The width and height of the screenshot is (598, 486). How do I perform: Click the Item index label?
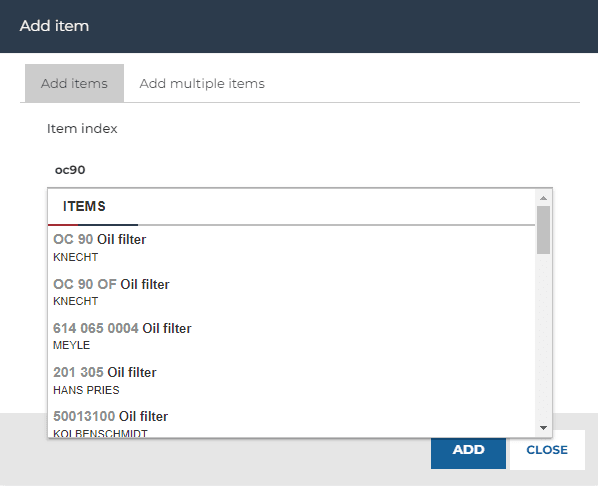pyautogui.click(x=82, y=129)
